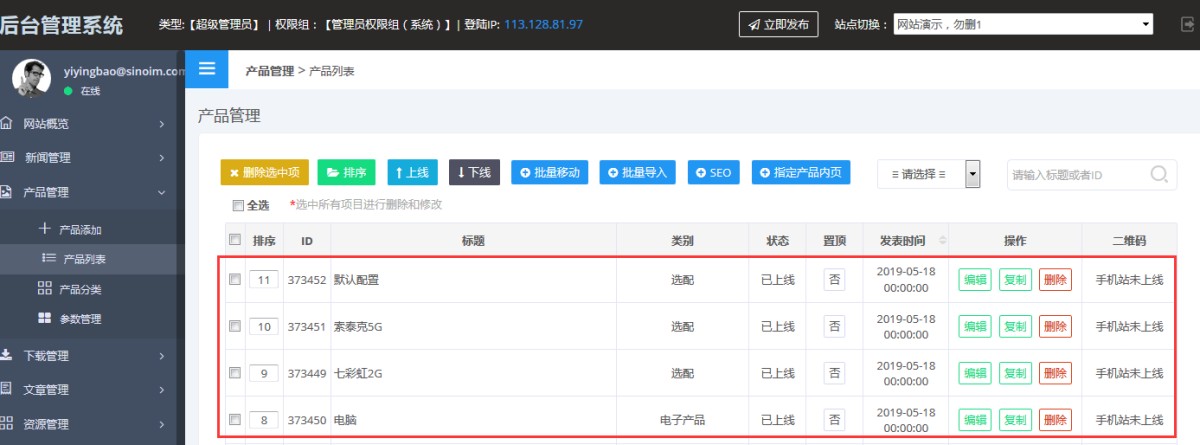The height and width of the screenshot is (445, 1200).
Task: Click the plus icon beside 产品添加
Action: point(44,229)
